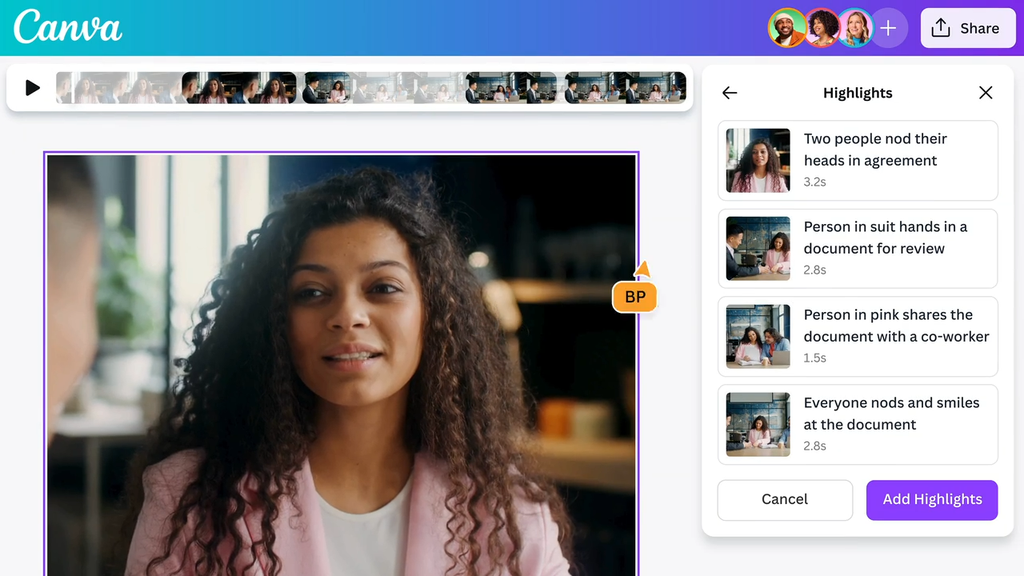1024x576 pixels.
Task: Select the first faded clip in timeline
Action: point(118,88)
